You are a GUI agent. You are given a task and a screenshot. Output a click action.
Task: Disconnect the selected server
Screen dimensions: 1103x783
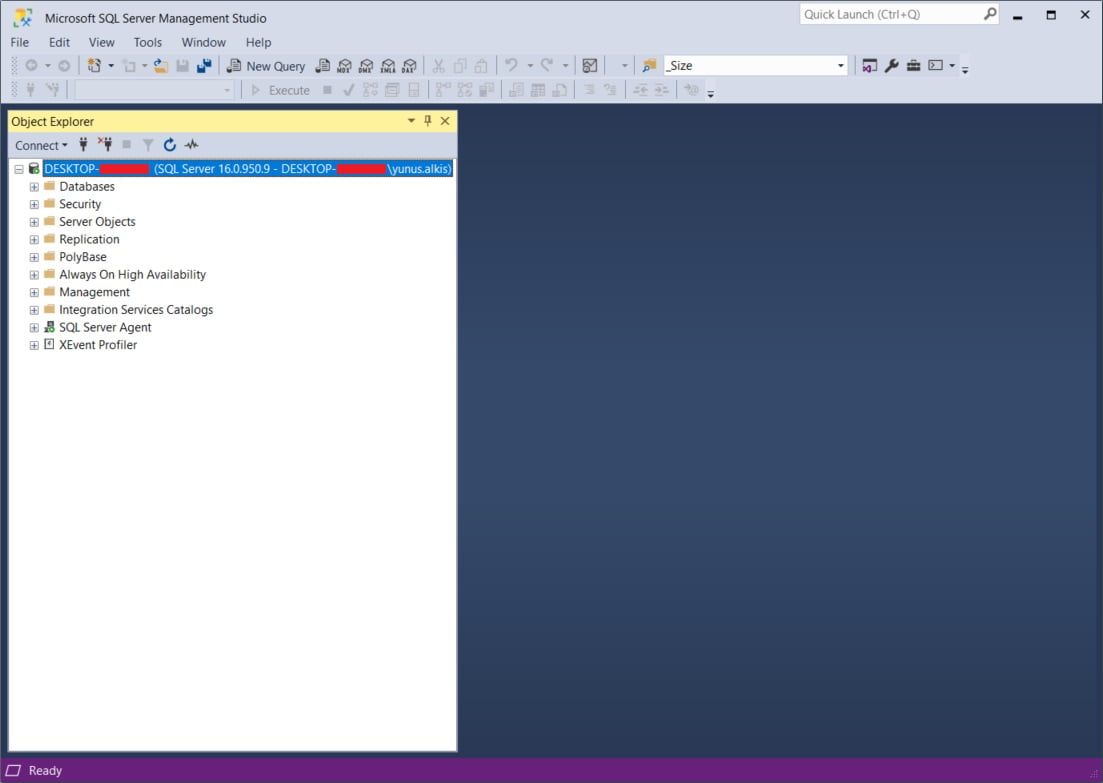(105, 145)
